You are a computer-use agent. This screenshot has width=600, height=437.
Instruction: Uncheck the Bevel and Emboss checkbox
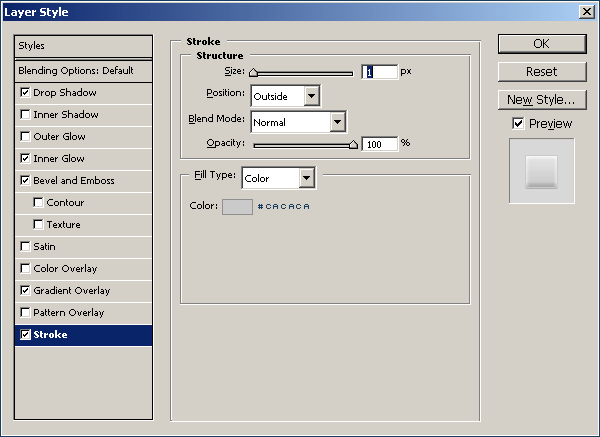pyautogui.click(x=25, y=181)
